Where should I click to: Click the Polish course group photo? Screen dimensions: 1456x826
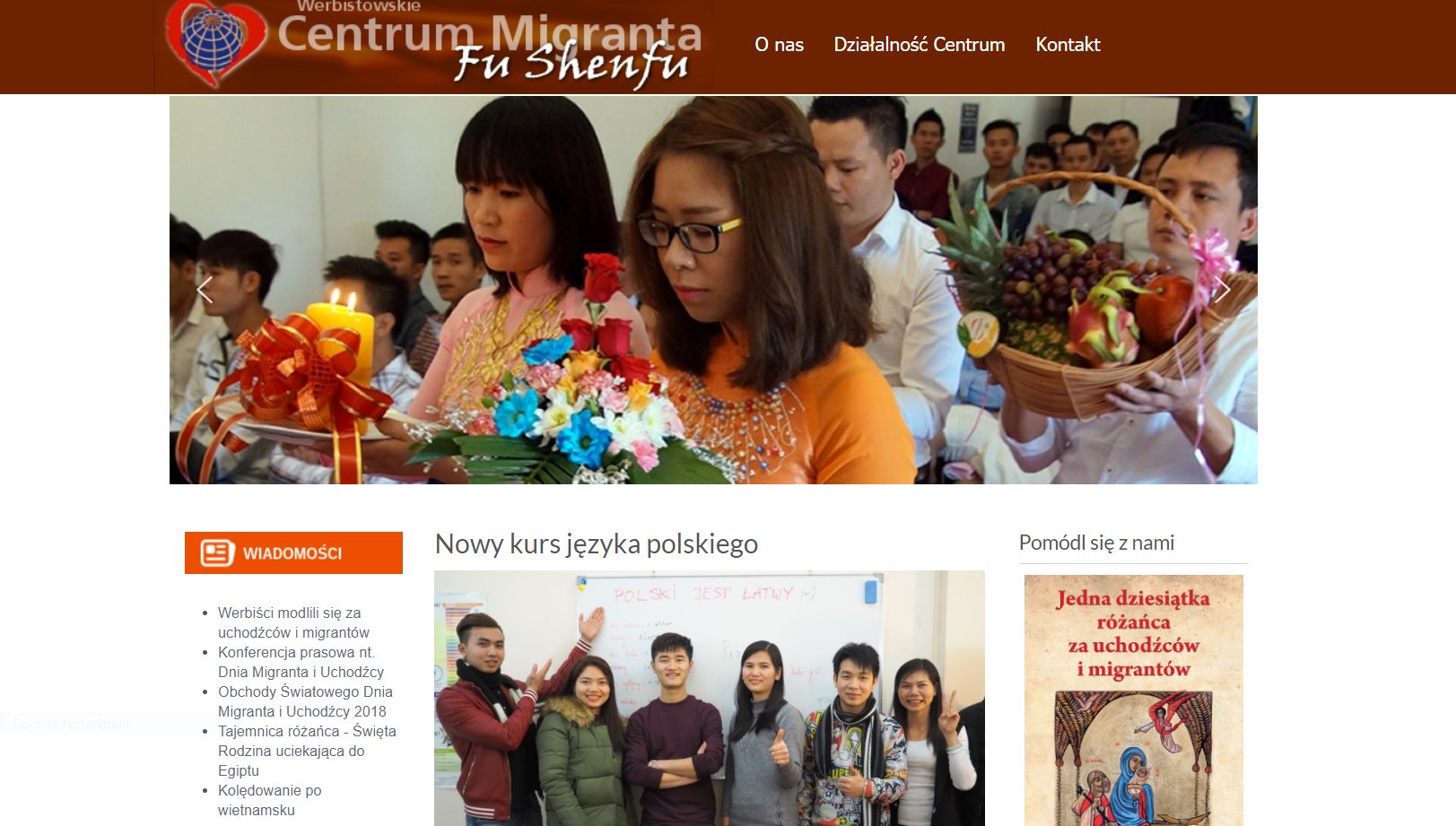pos(710,698)
